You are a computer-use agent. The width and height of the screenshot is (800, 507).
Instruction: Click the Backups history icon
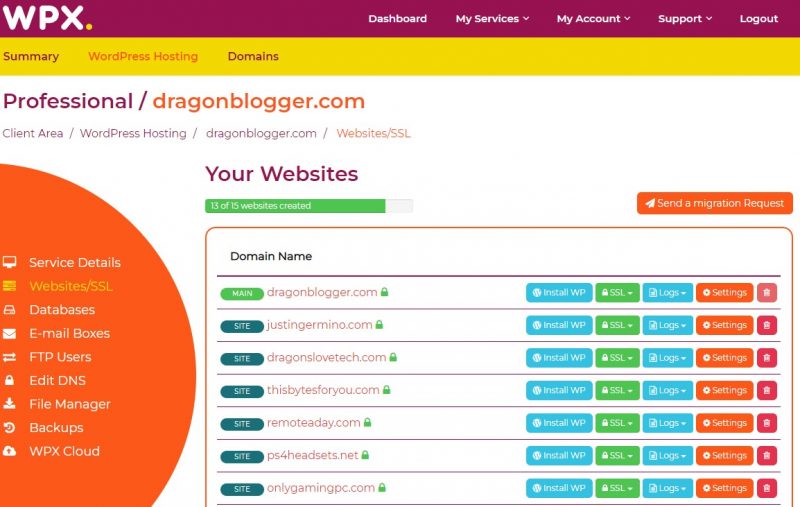[x=9, y=427]
